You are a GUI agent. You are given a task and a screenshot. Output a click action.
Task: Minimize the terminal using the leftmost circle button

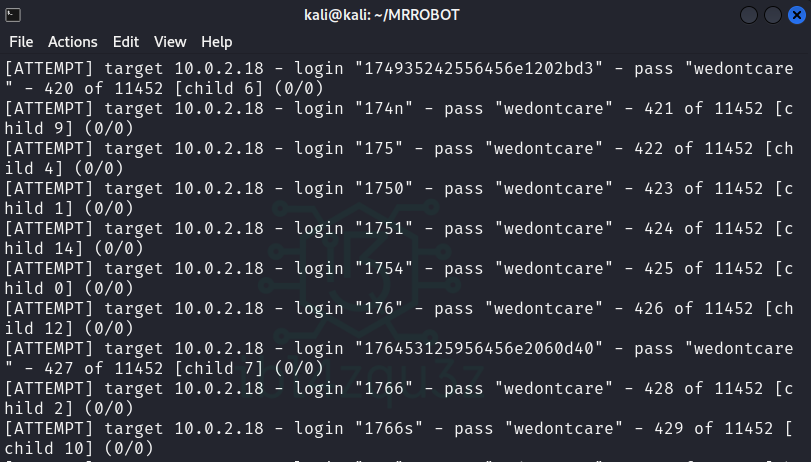751,15
